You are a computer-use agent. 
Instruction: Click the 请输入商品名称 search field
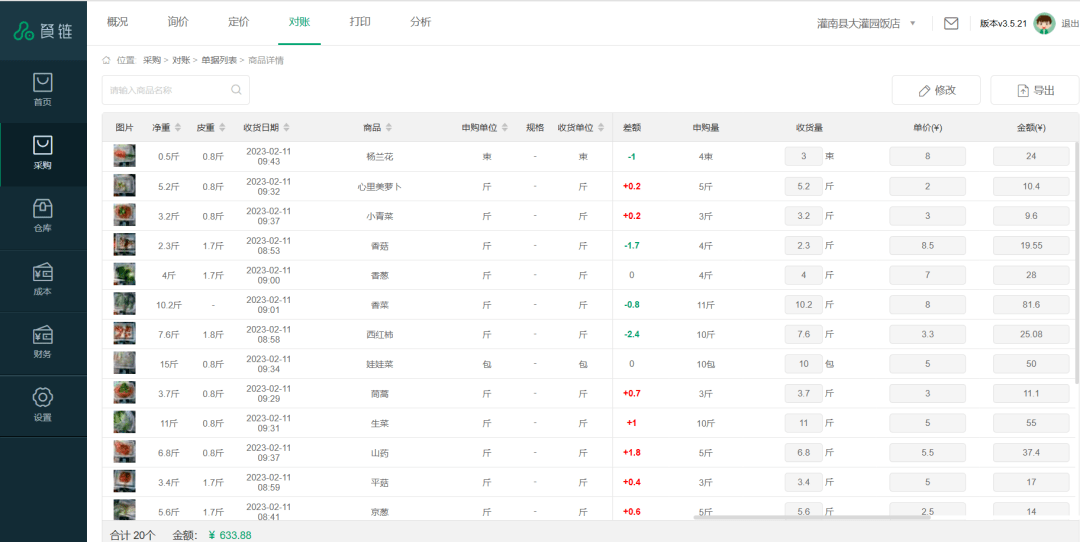165,90
